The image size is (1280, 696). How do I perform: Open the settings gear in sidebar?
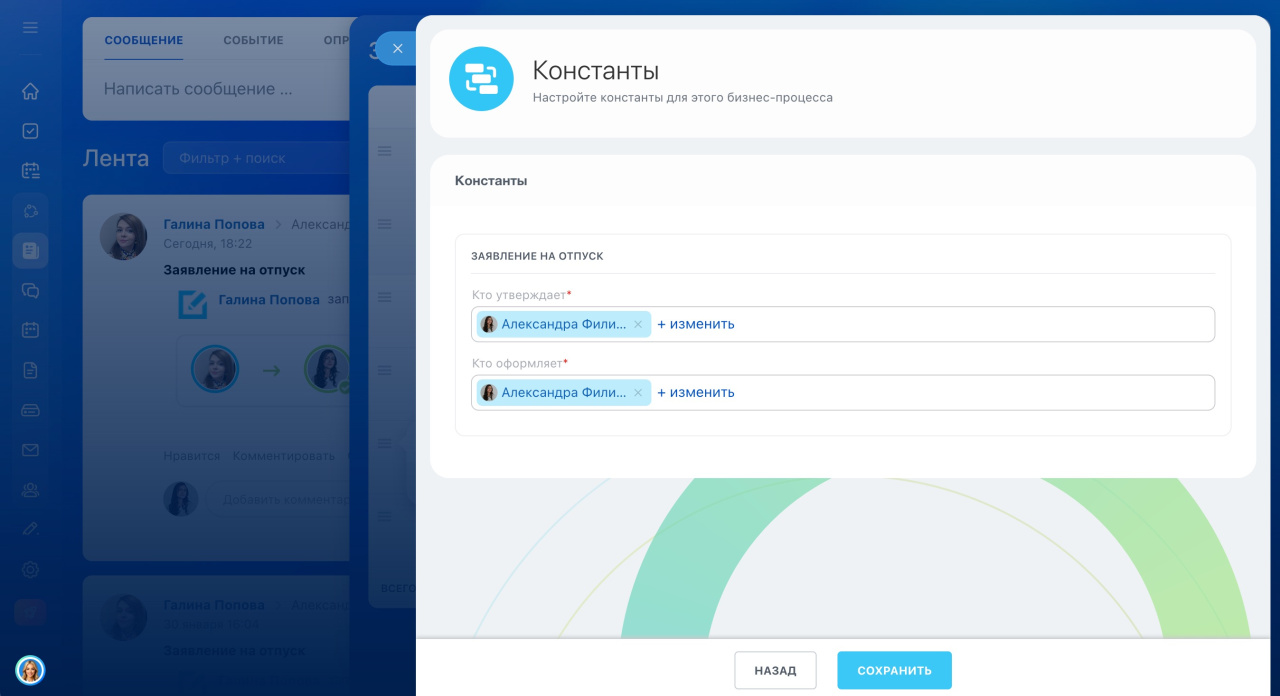pyautogui.click(x=30, y=570)
